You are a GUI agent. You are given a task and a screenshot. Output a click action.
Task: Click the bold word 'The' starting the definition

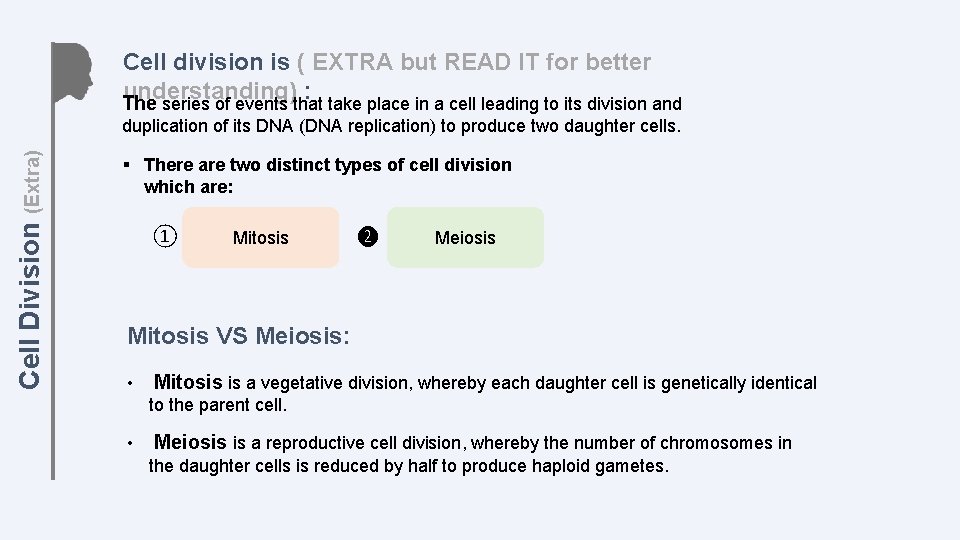pos(139,104)
